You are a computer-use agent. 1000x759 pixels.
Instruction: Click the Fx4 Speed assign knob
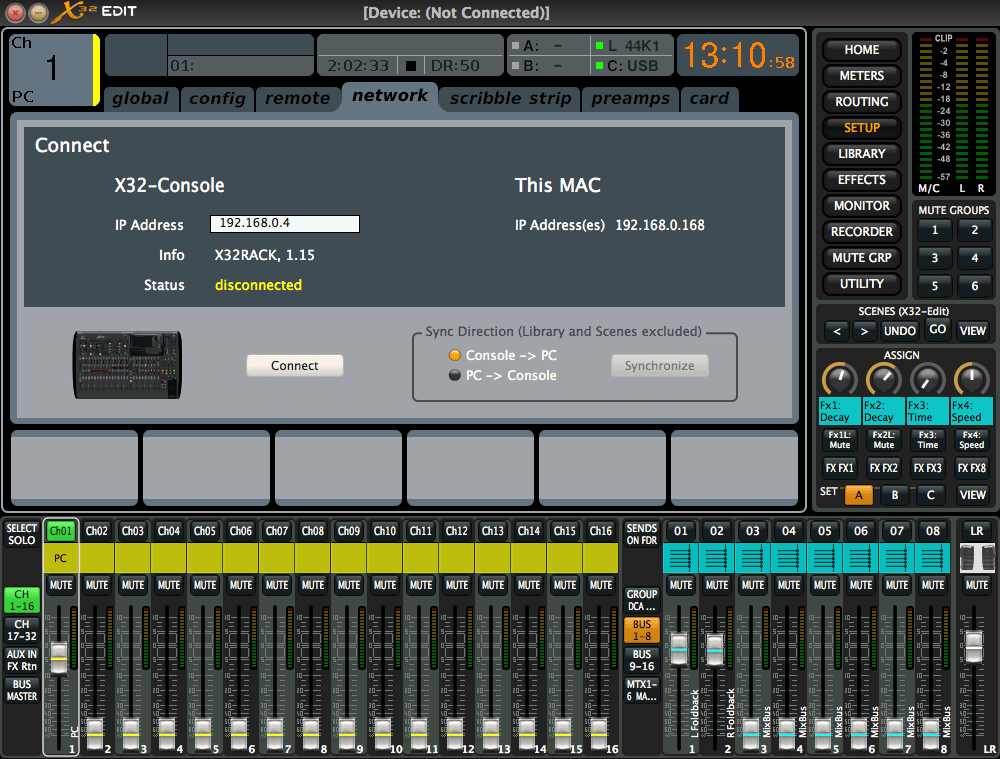tap(971, 380)
